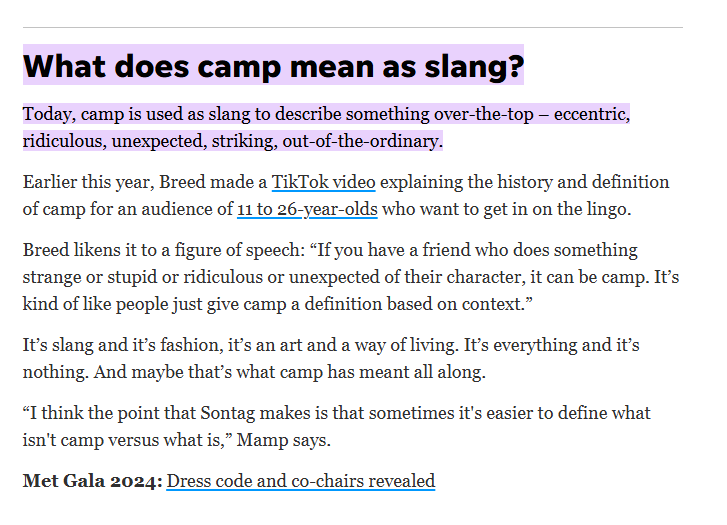Click paragraph starting "It's slang and it's fashion"
The image size is (727, 525).
pos(331,358)
